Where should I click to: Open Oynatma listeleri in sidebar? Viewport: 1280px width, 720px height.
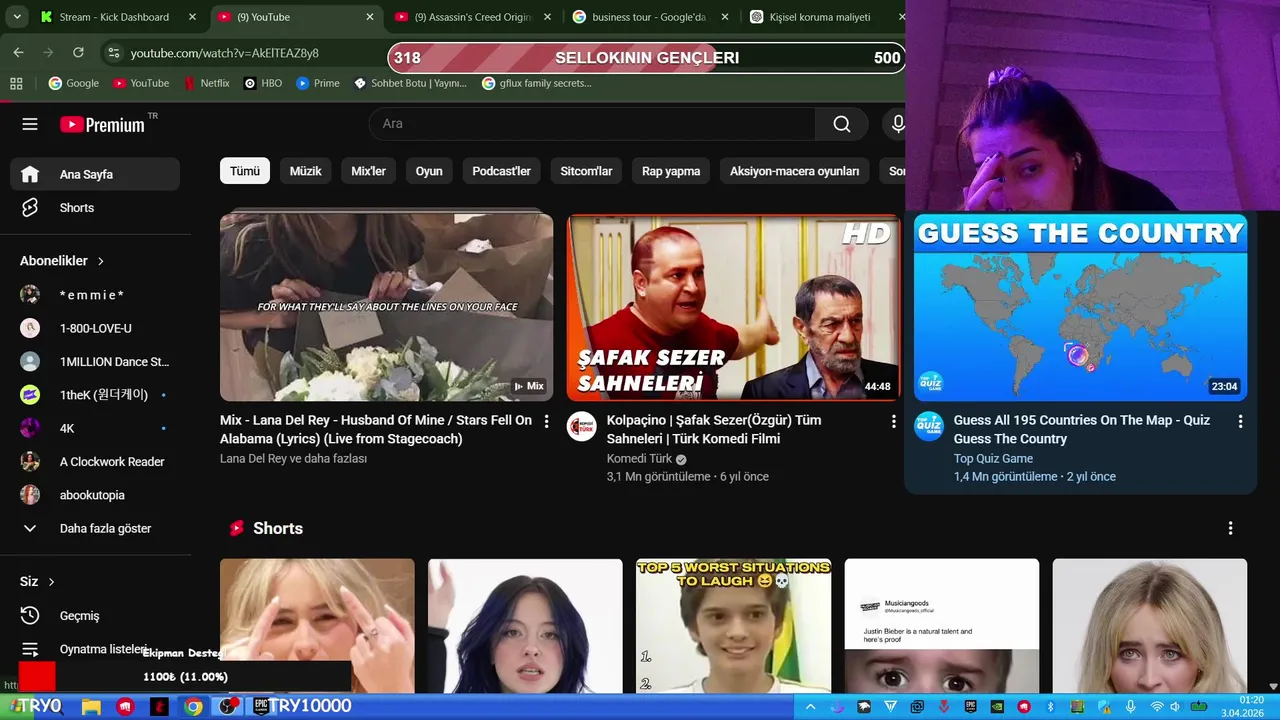[95, 649]
